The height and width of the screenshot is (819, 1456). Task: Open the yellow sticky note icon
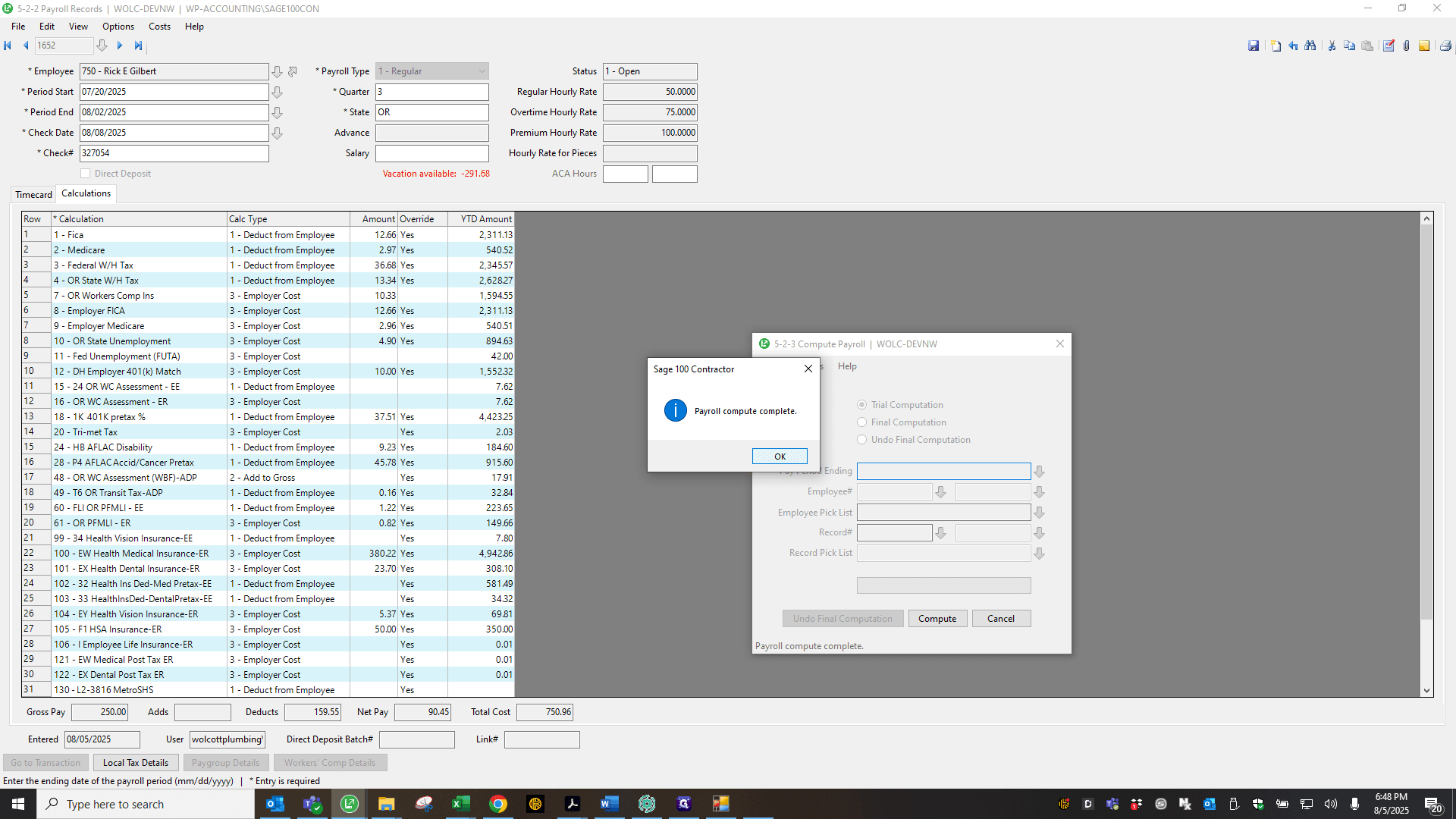(x=1424, y=46)
